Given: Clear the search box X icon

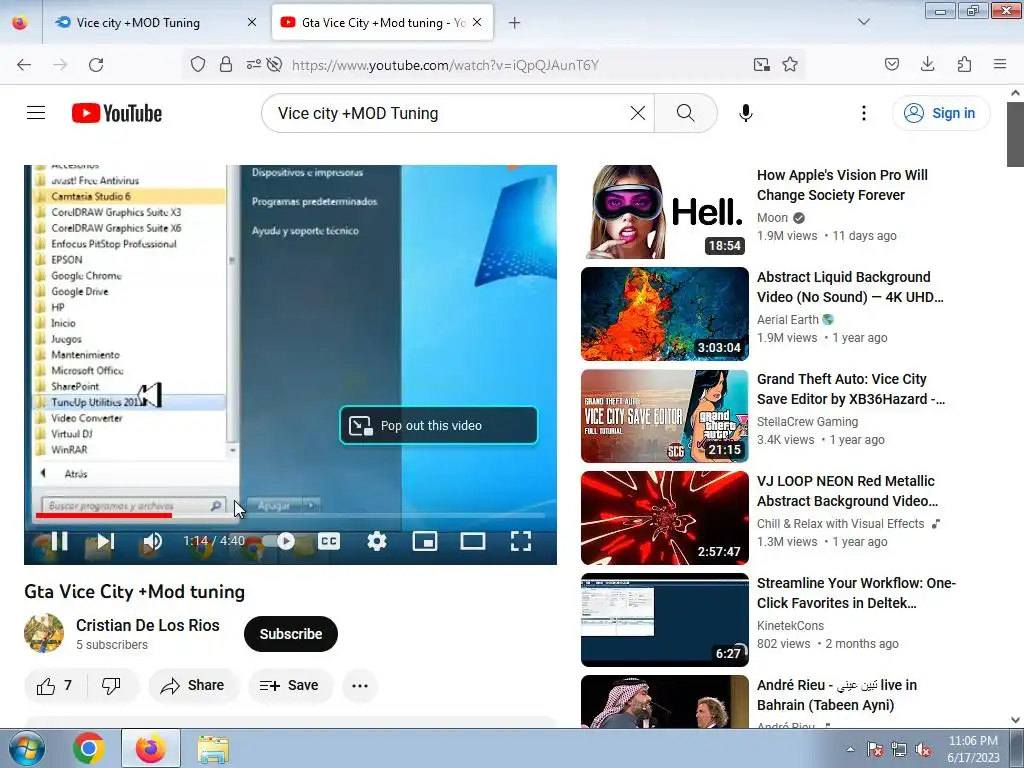Looking at the screenshot, I should click(638, 113).
